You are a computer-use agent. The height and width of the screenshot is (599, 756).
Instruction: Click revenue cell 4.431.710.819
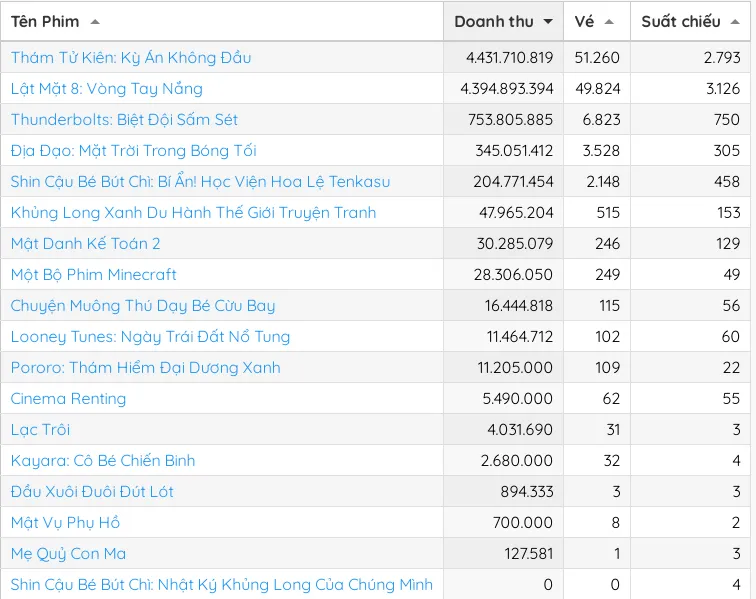(x=509, y=58)
